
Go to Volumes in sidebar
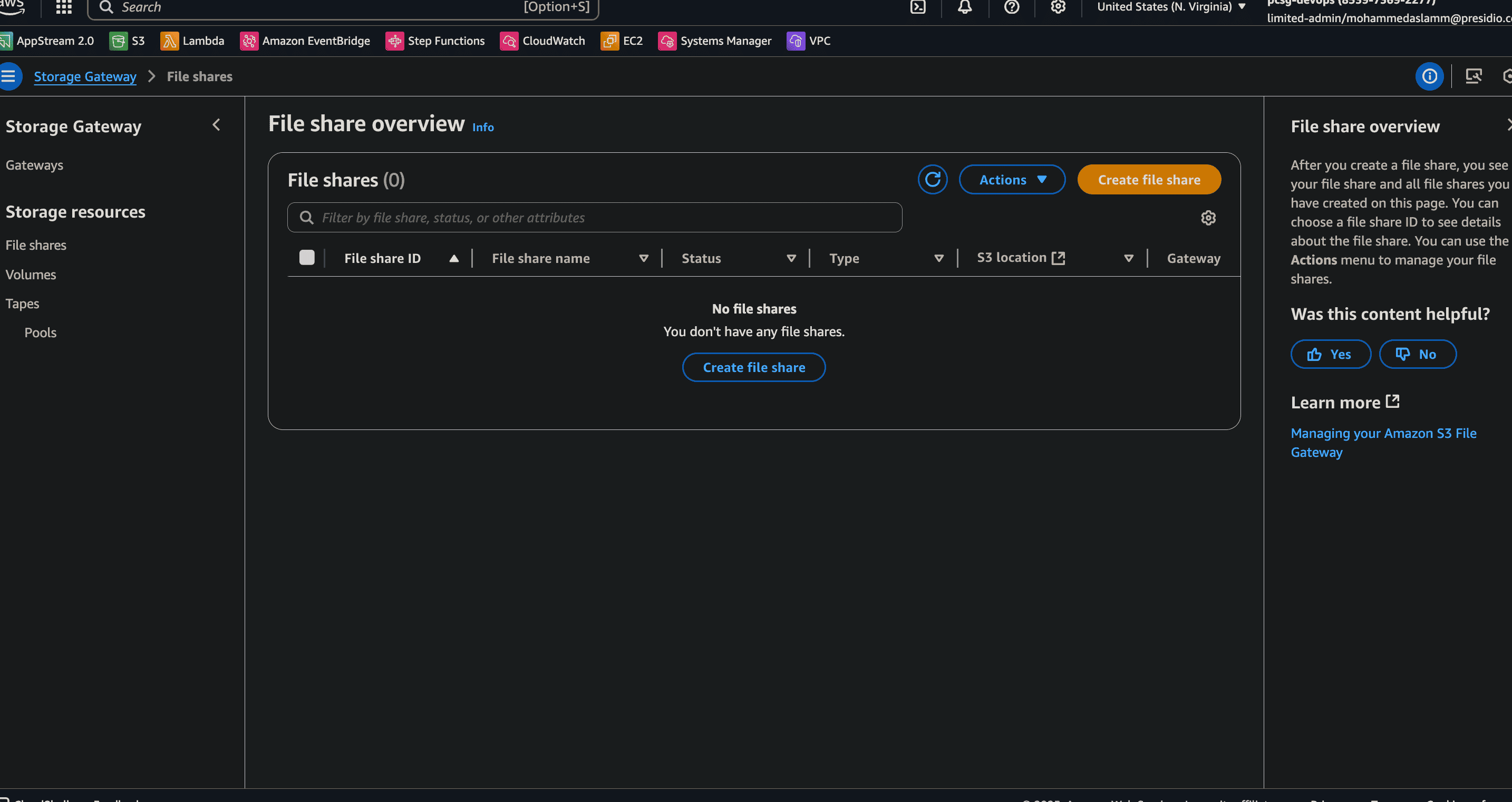pyautogui.click(x=31, y=275)
